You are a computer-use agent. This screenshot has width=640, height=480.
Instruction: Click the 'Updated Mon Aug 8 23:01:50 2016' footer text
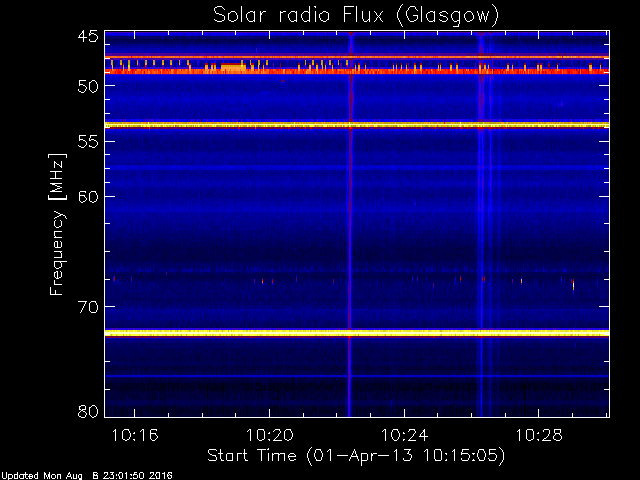[x=86, y=476]
